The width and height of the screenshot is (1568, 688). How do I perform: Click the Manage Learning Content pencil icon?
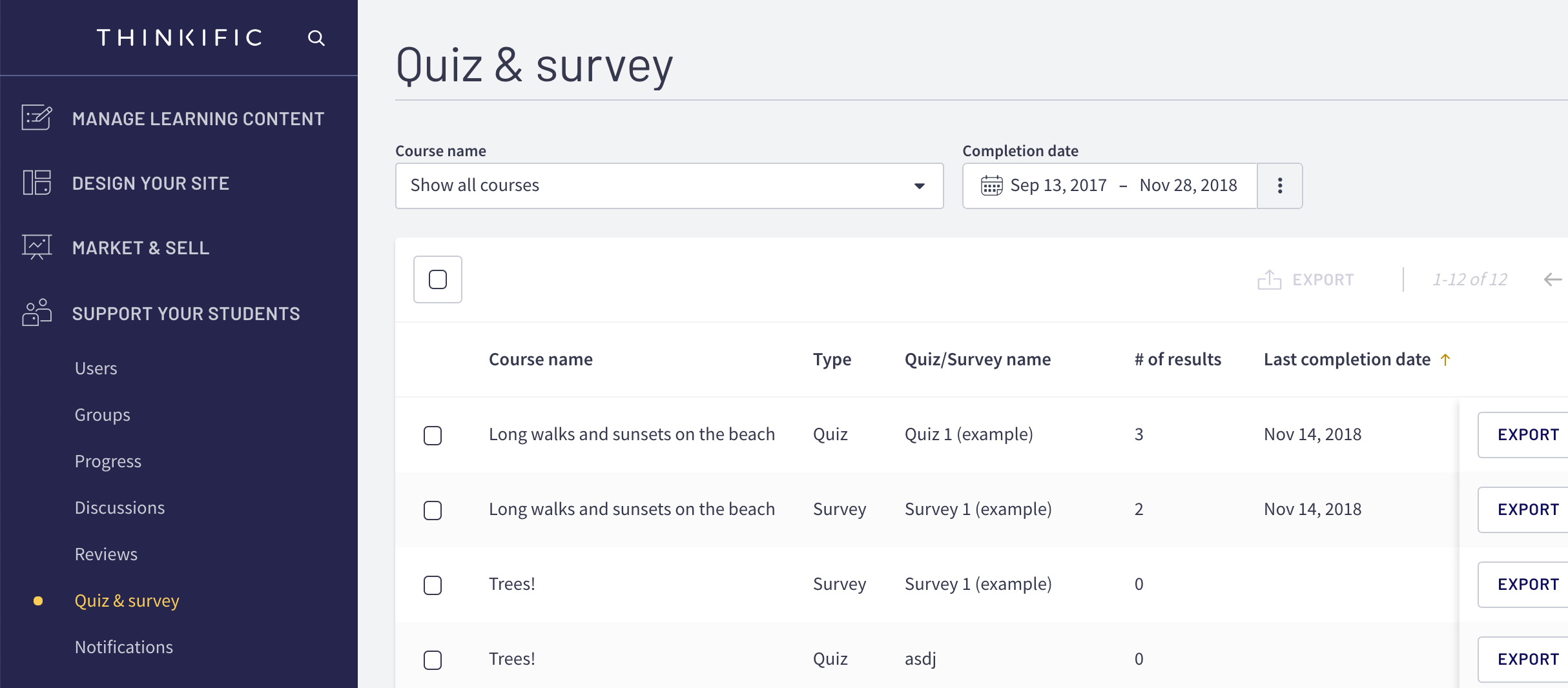(37, 118)
